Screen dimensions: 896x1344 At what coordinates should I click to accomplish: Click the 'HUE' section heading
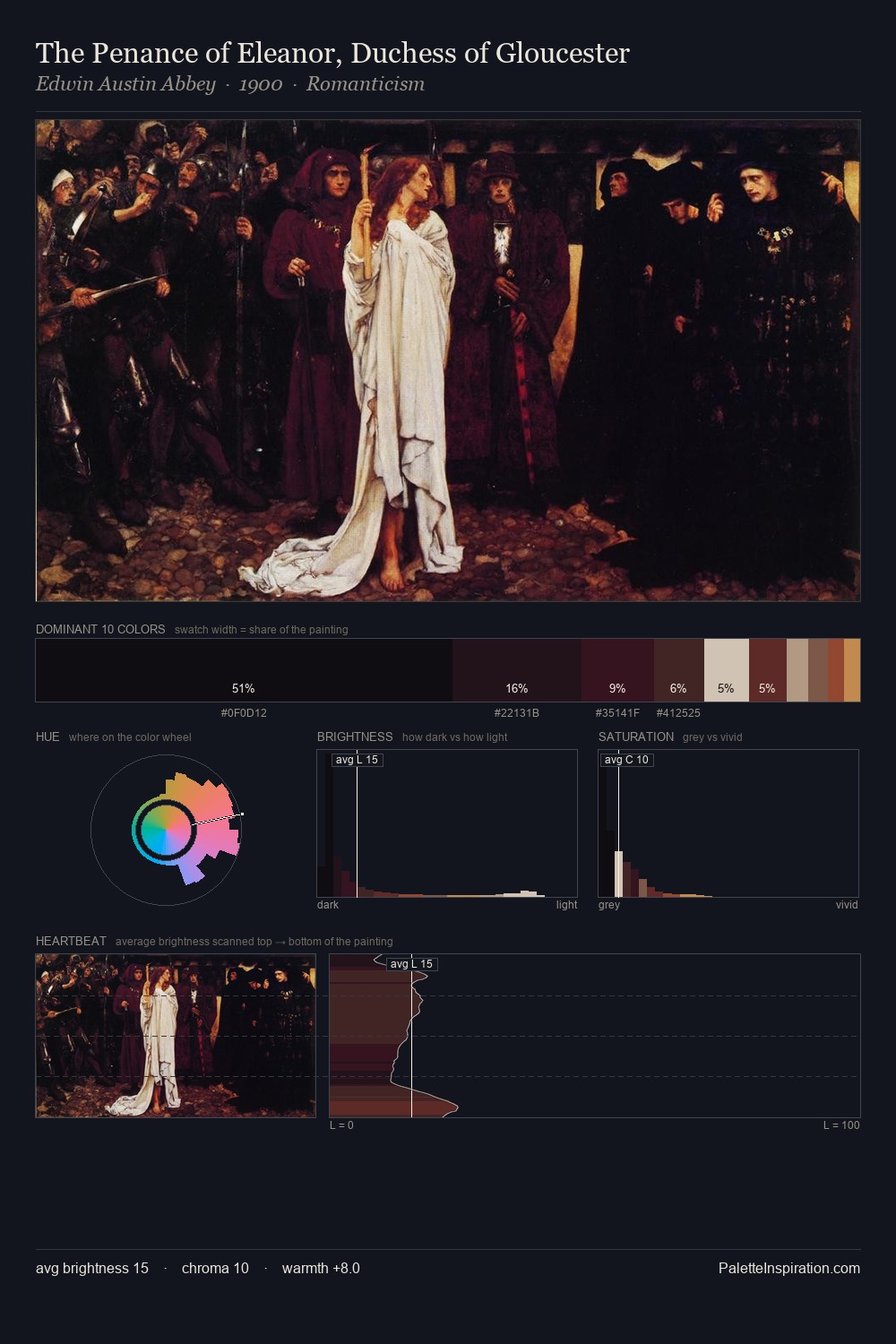[x=47, y=737]
